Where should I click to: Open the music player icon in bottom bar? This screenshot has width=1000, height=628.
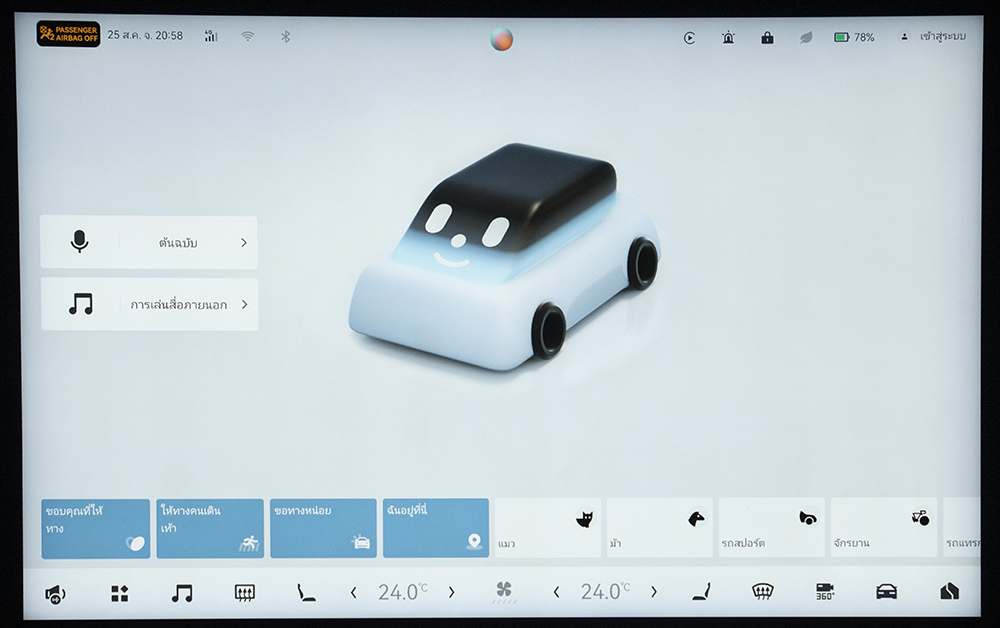click(x=181, y=593)
